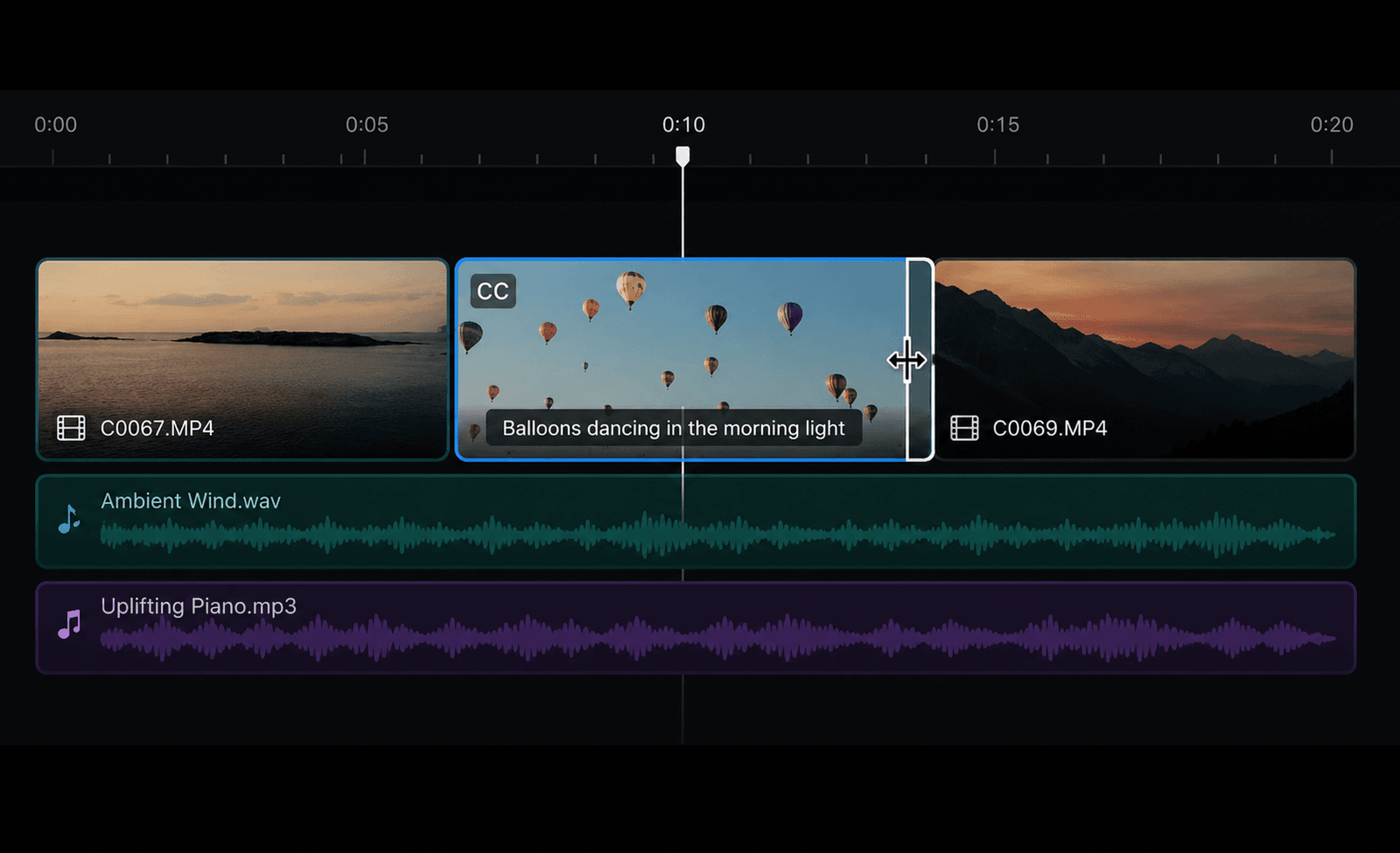This screenshot has height=853, width=1400.
Task: Select the teal Ambient Wind waveform
Action: (x=717, y=535)
